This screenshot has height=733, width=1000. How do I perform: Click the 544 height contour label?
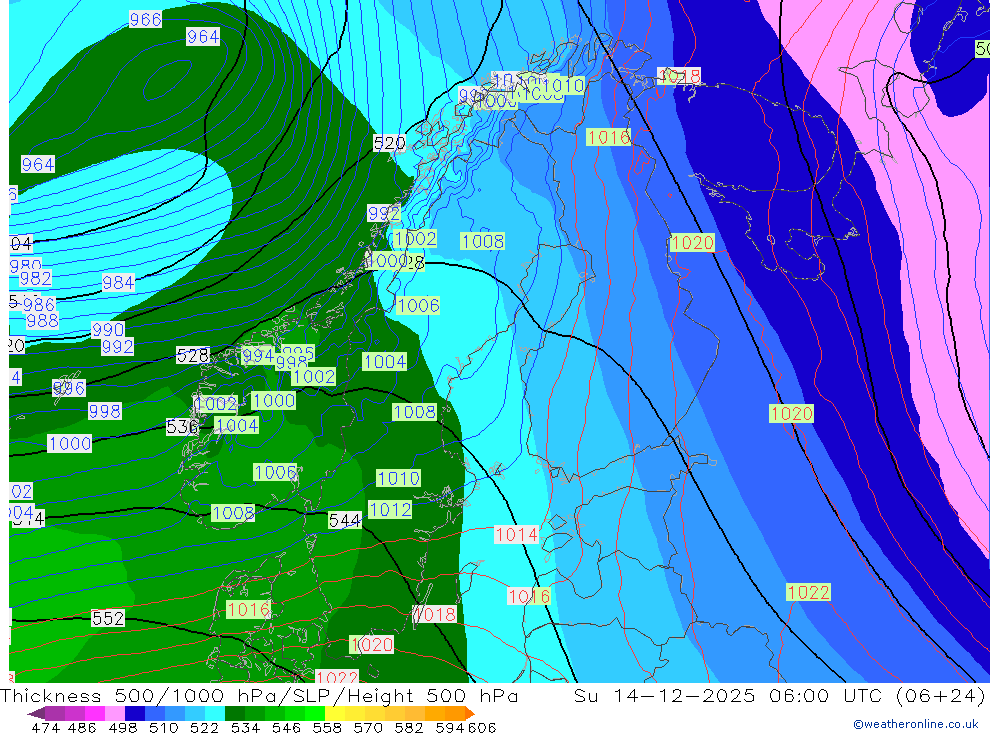tap(344, 521)
